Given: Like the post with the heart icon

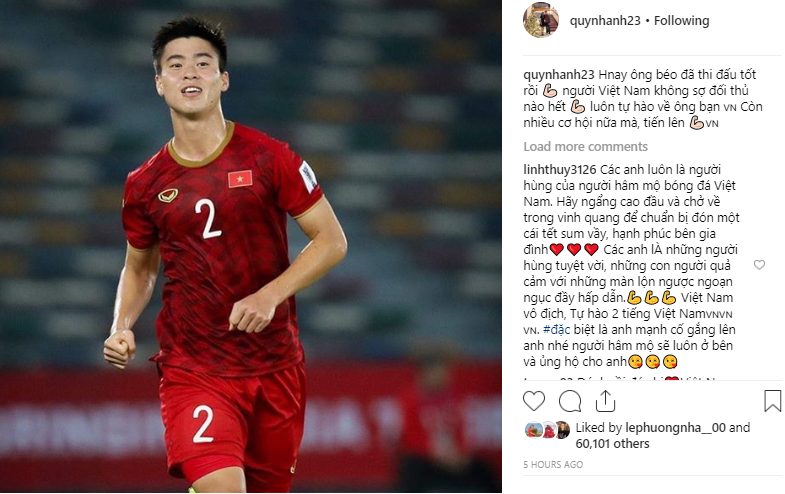Looking at the screenshot, I should pyautogui.click(x=534, y=401).
